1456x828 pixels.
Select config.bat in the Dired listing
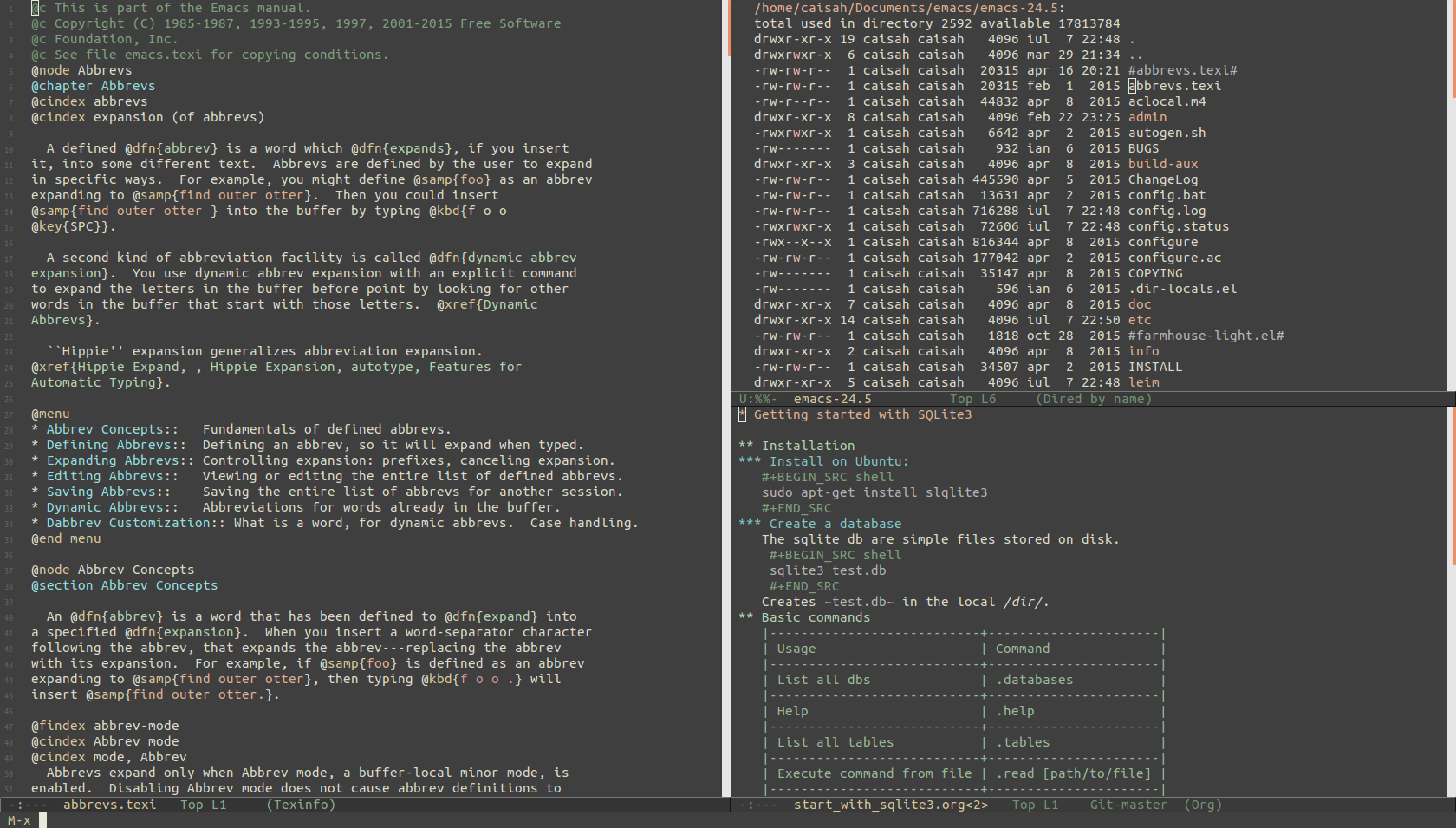point(1167,195)
